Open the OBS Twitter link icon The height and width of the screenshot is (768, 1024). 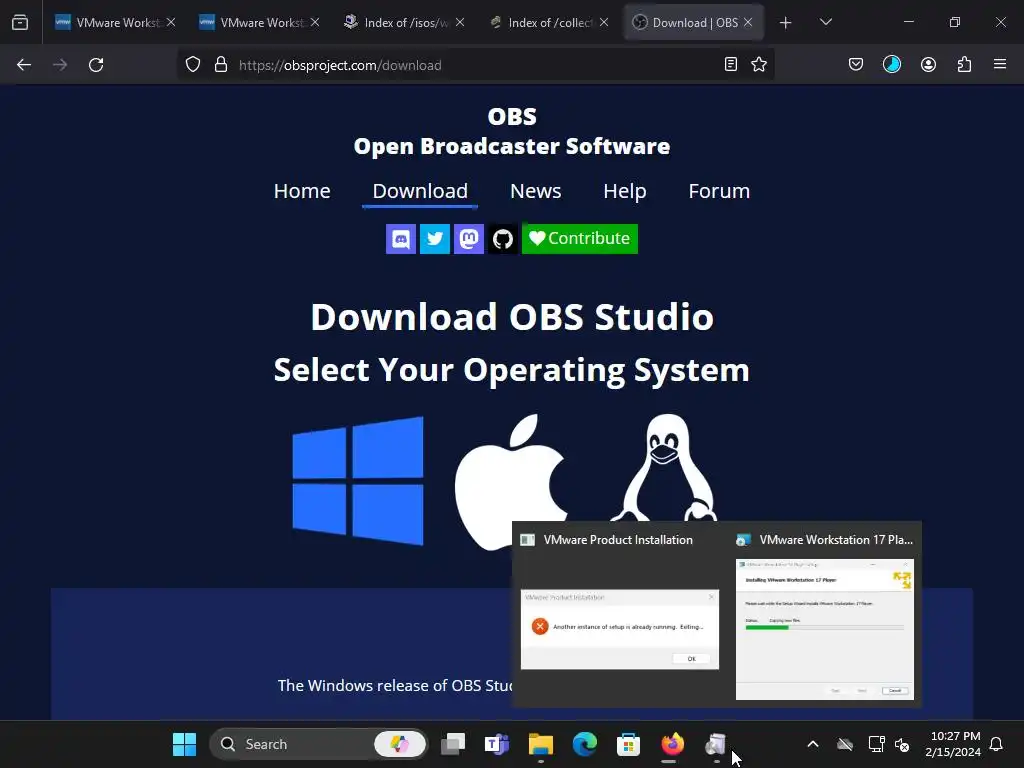pos(434,238)
